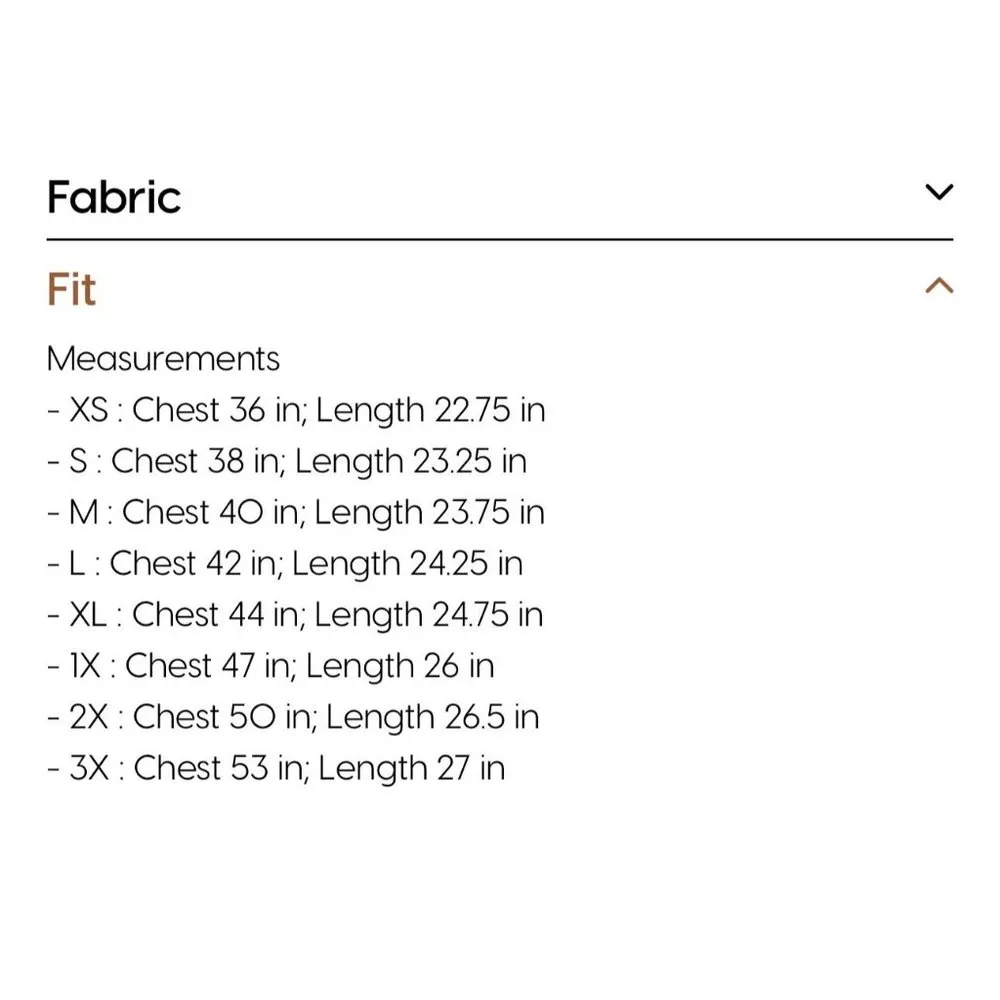Collapse the Fit section chevron
This screenshot has height=1000, width=1000.
coord(939,287)
